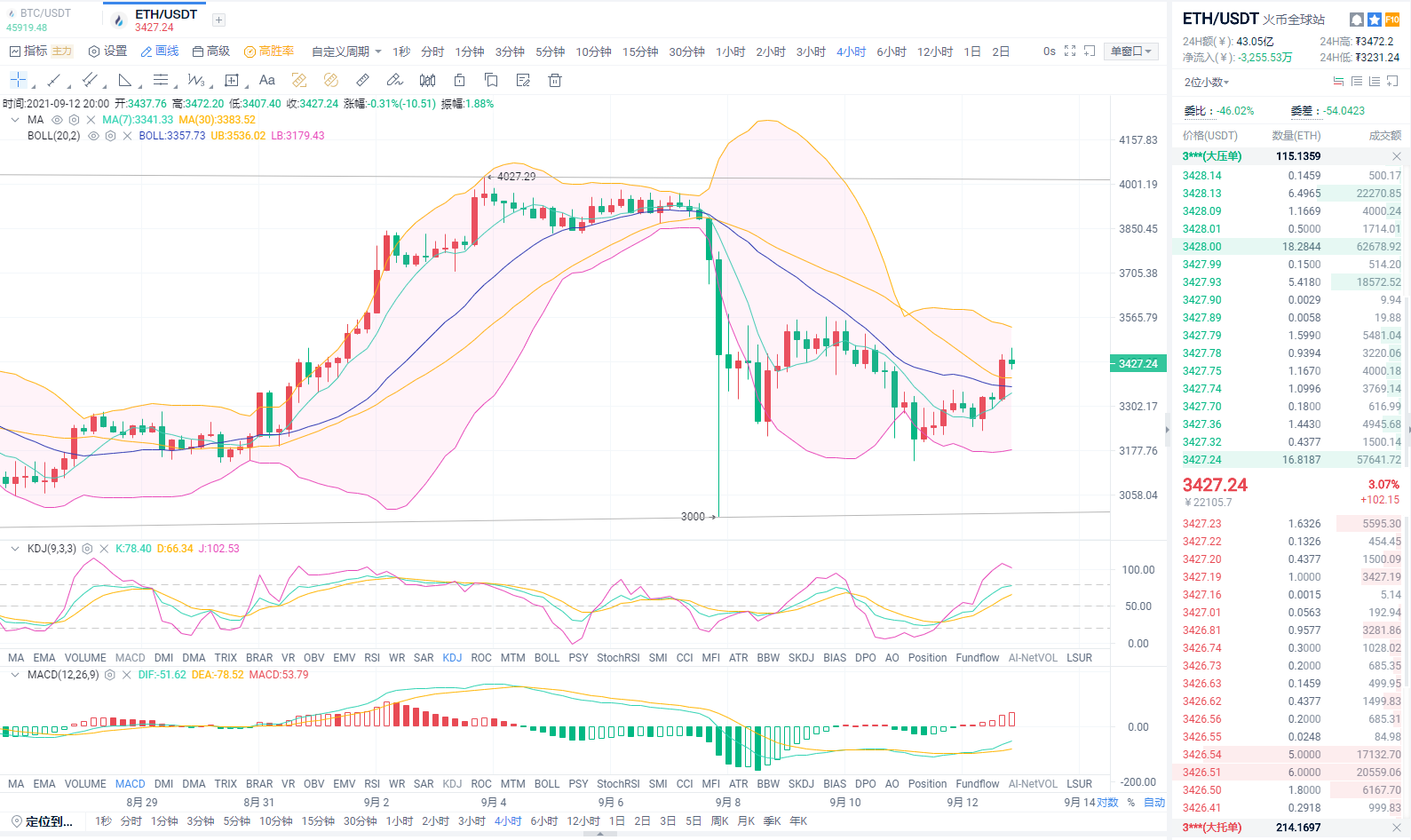Click the fullscreen chart icon

(x=1070, y=52)
